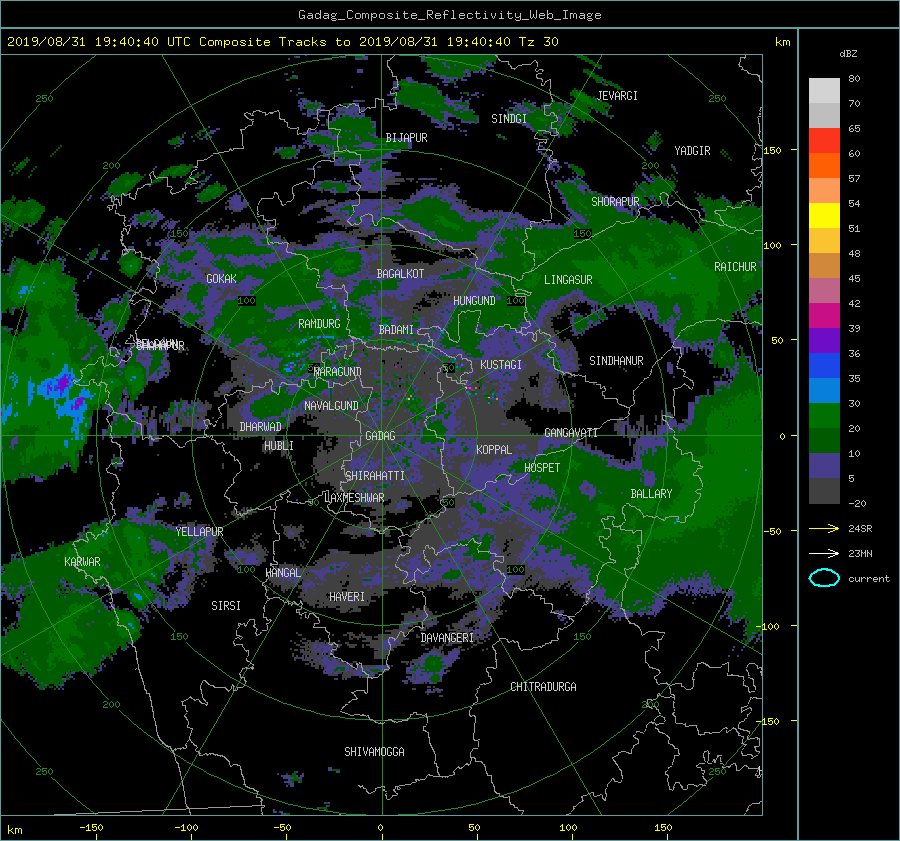Click the SIRSI label on the map
Image resolution: width=900 pixels, height=841 pixels.
tap(226, 606)
